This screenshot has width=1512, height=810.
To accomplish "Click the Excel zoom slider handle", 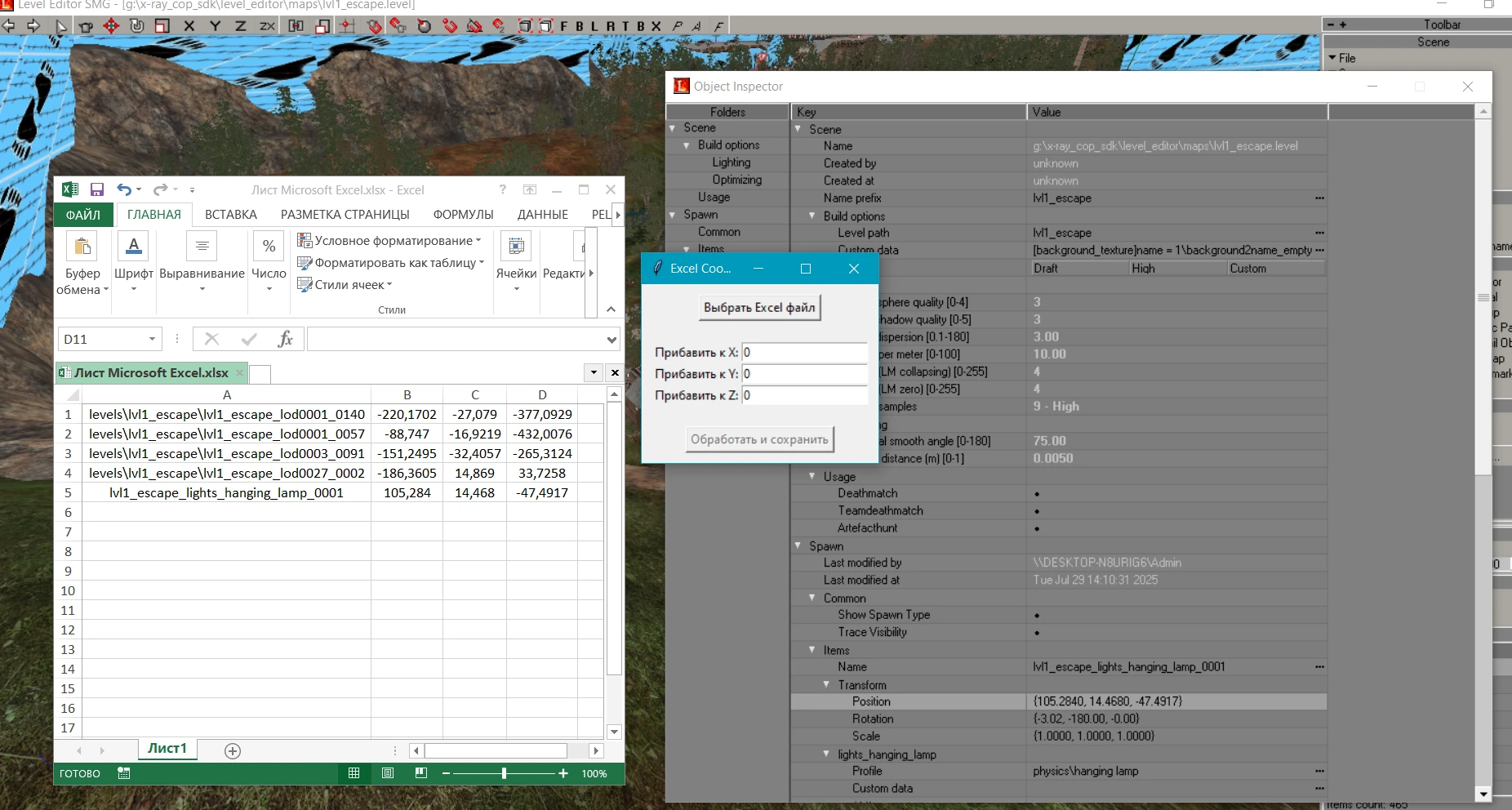I will 504,773.
